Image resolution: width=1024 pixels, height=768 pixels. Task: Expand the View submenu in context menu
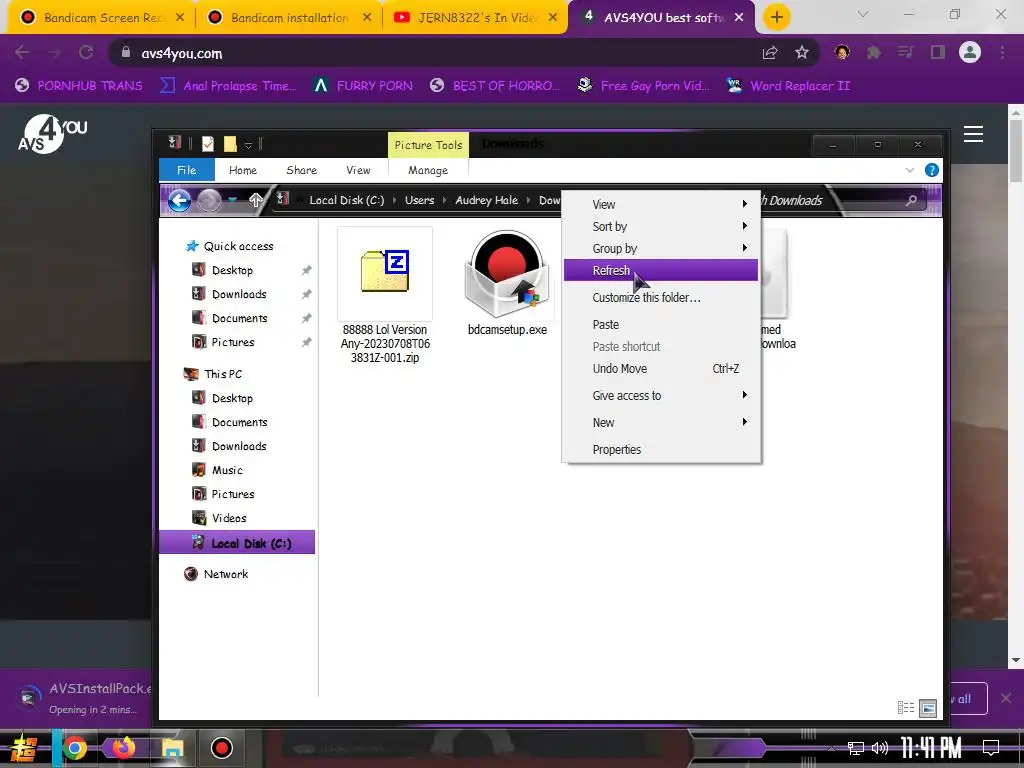[660, 204]
